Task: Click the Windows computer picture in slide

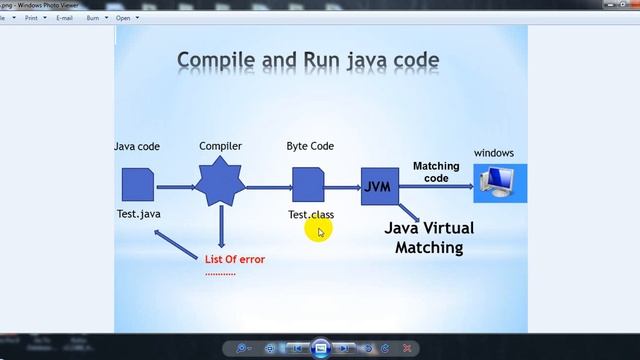Action: (x=500, y=183)
